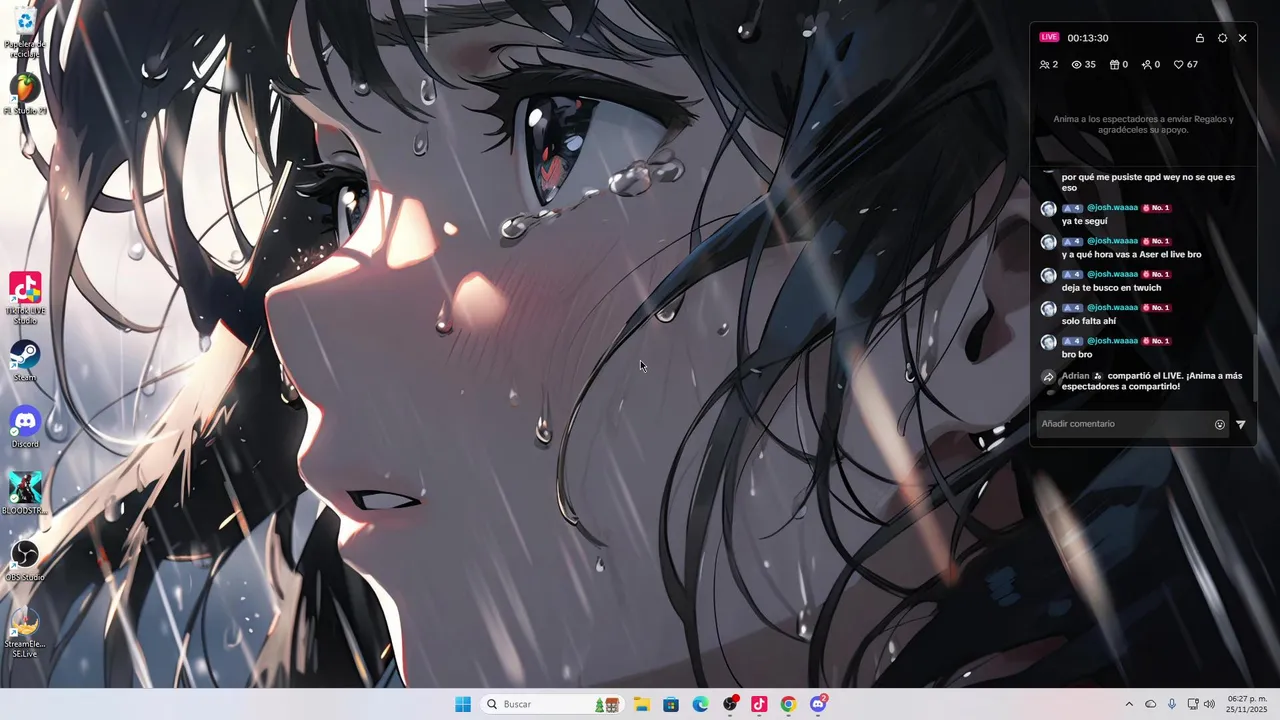Check the views eye icon showing 35

[x=1083, y=64]
